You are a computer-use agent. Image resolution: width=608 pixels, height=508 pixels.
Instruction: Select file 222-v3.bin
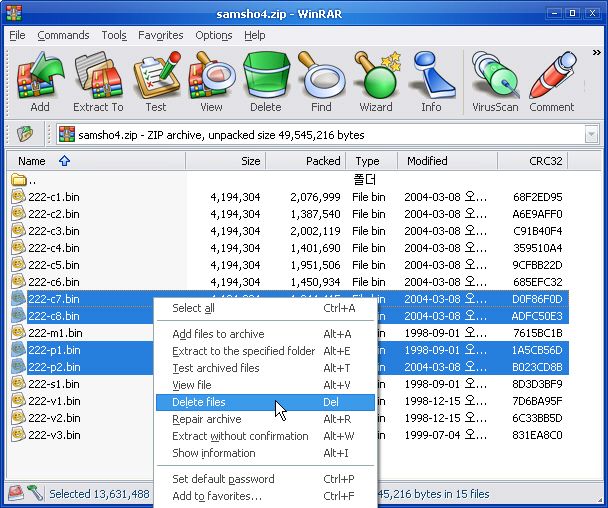54,435
